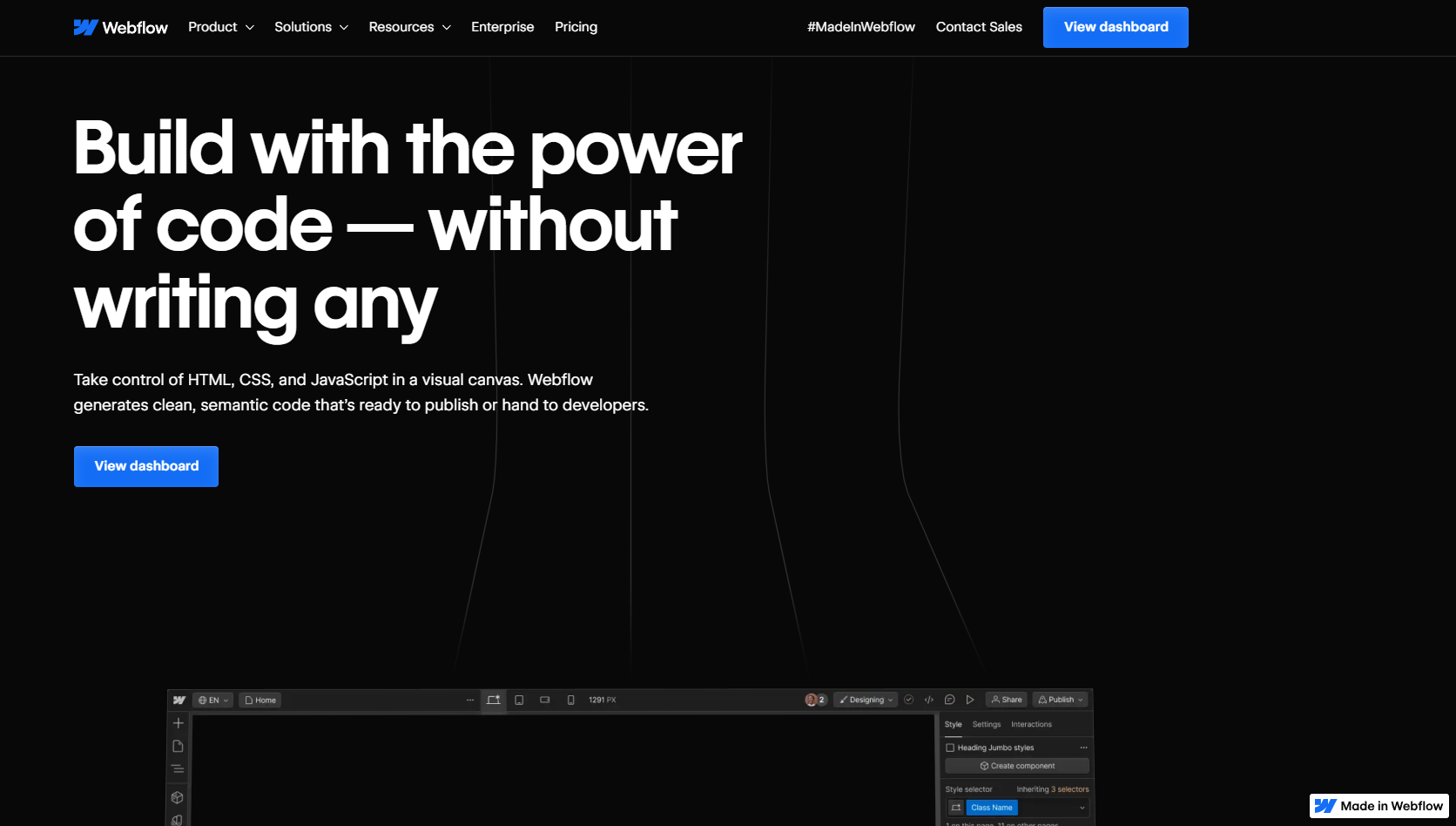The height and width of the screenshot is (826, 1456).
Task: Open the Components cube icon in the sidebar
Action: tap(178, 797)
